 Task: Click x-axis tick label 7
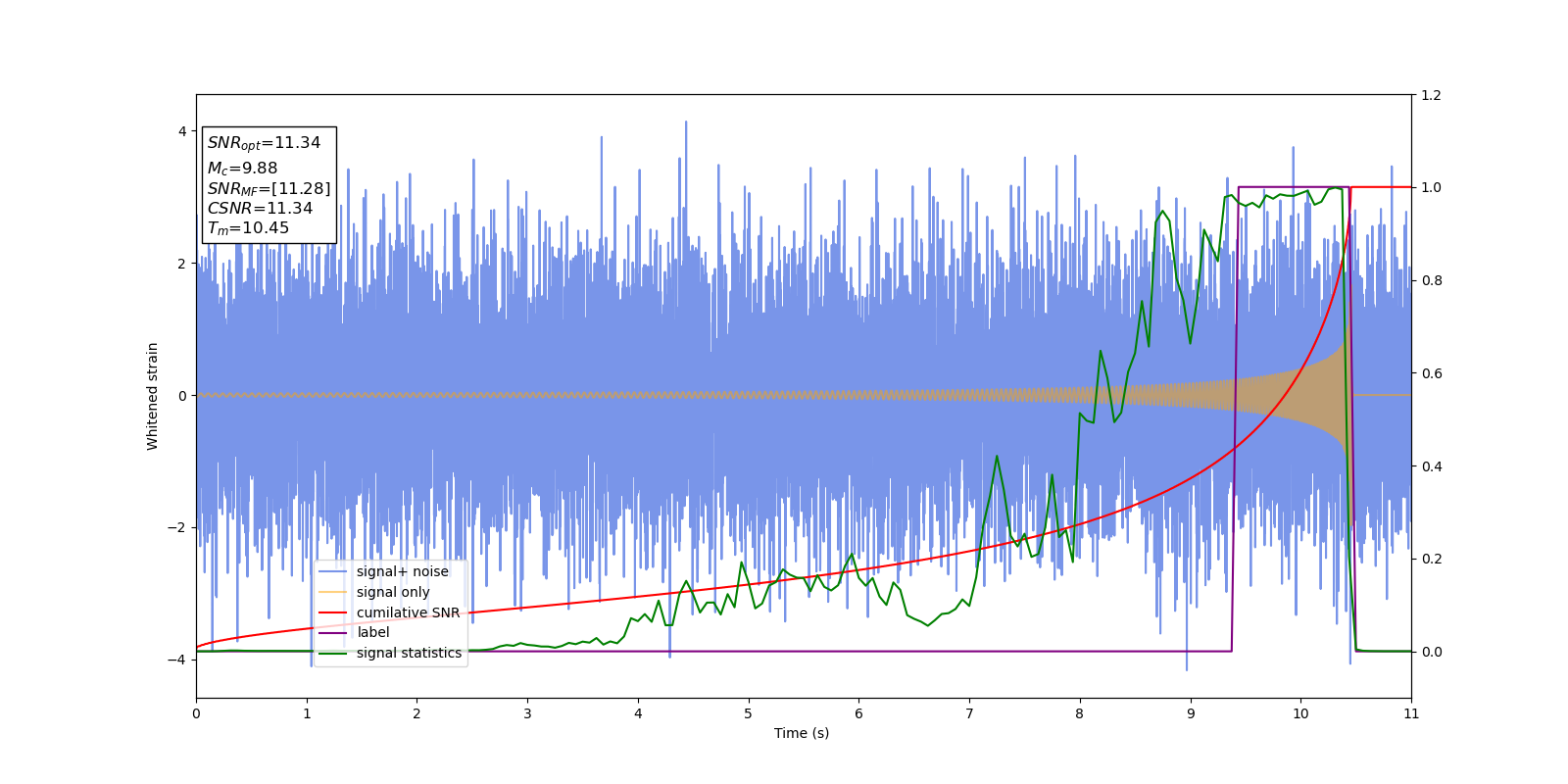[x=969, y=713]
